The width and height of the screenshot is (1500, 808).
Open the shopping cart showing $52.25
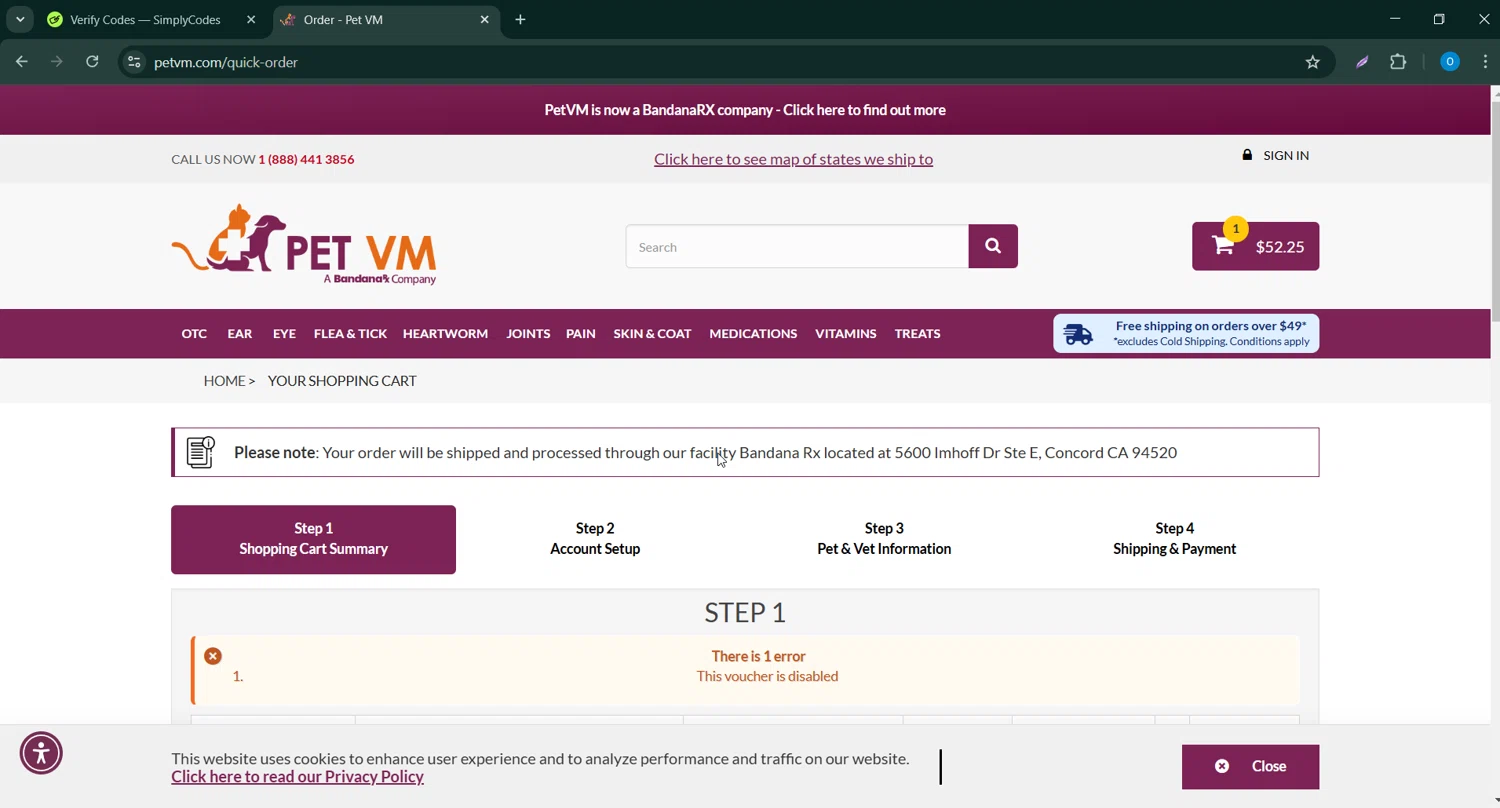(x=1255, y=246)
